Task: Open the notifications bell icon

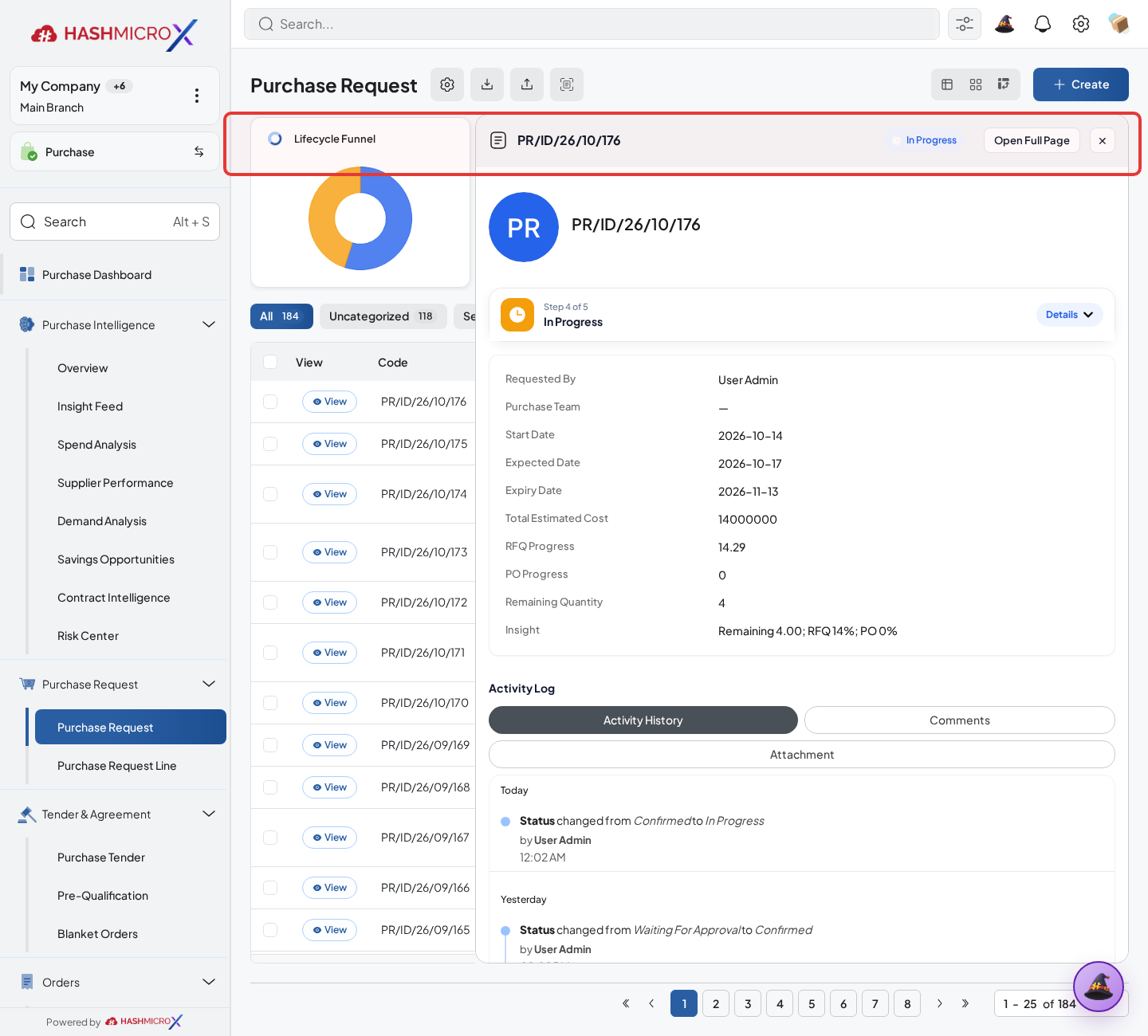Action: pos(1043,24)
